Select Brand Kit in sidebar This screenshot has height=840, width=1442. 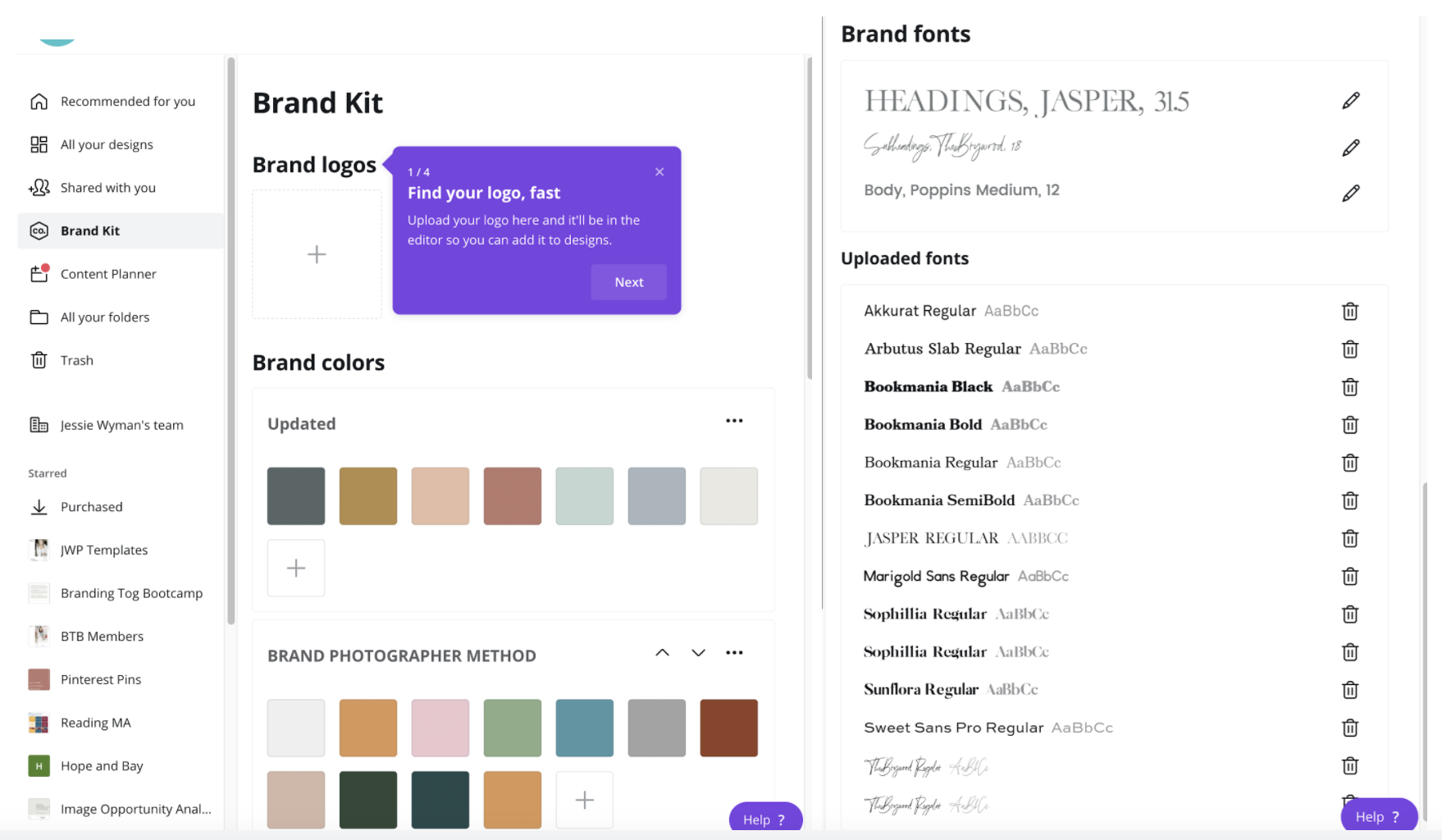(120, 231)
